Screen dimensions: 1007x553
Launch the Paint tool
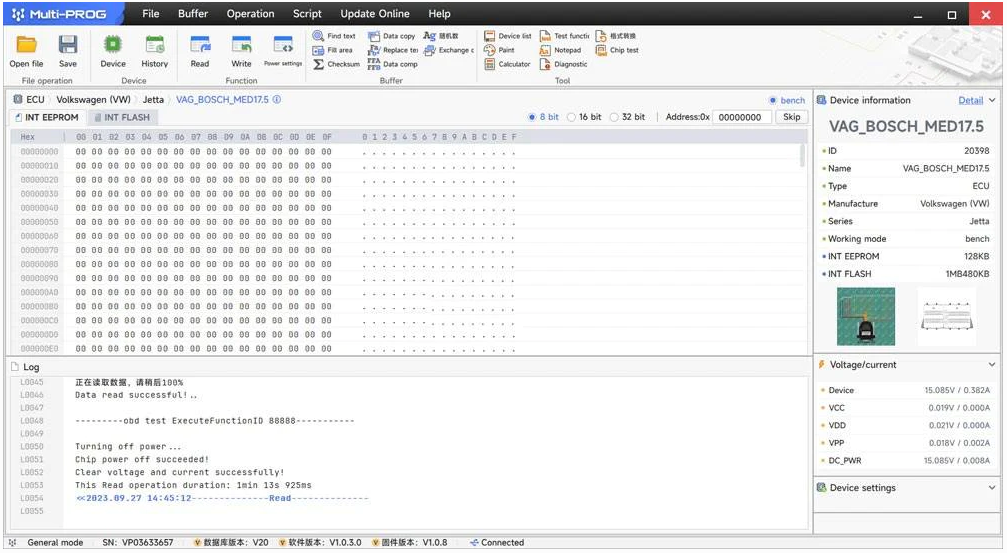[x=499, y=50]
